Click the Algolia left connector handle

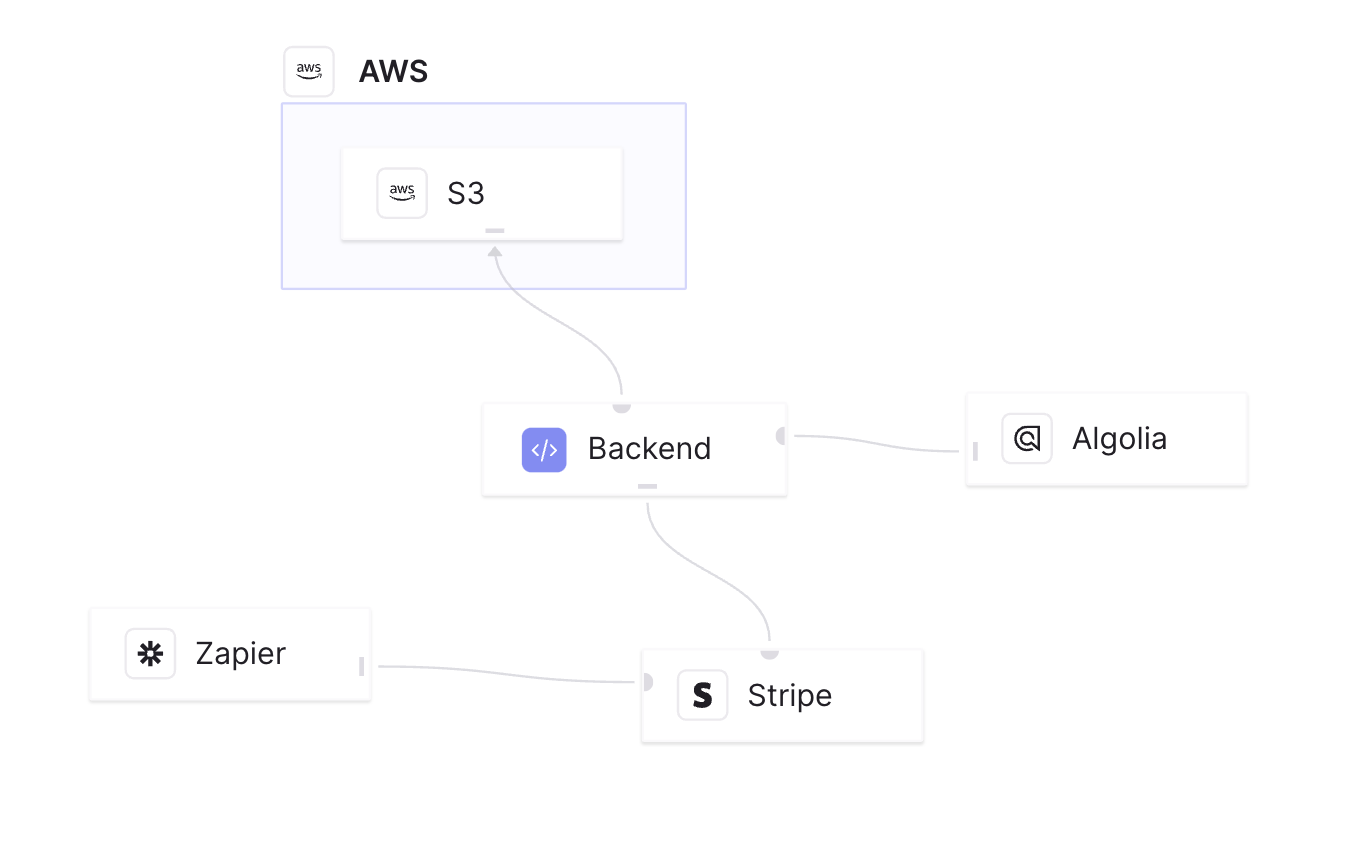[975, 451]
